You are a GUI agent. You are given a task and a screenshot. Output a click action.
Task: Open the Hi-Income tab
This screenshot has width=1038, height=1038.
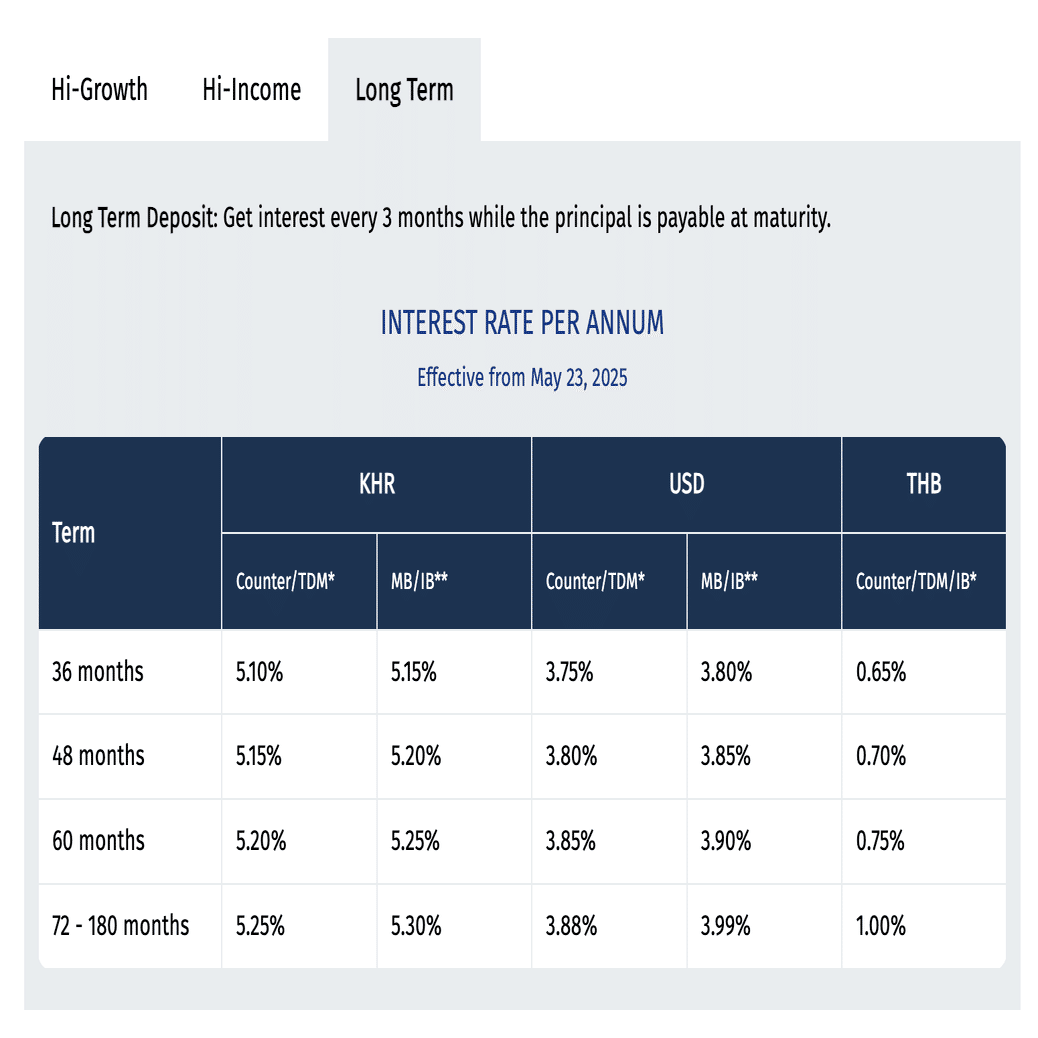pos(251,90)
